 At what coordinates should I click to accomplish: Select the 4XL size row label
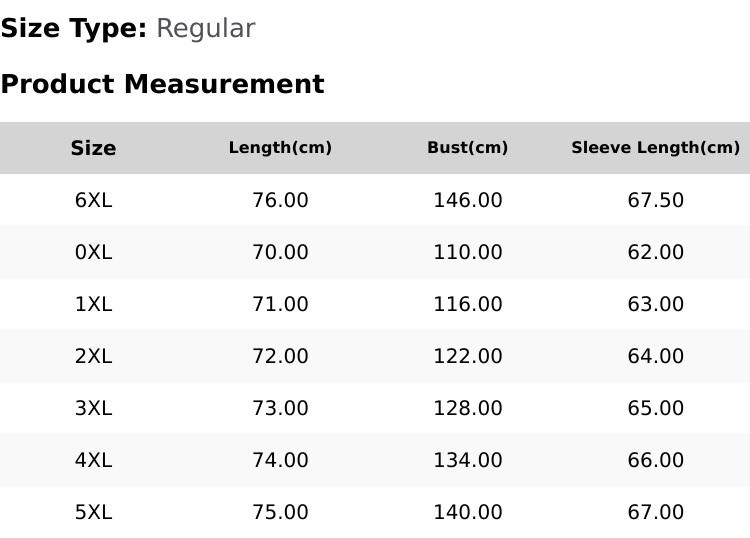point(93,461)
